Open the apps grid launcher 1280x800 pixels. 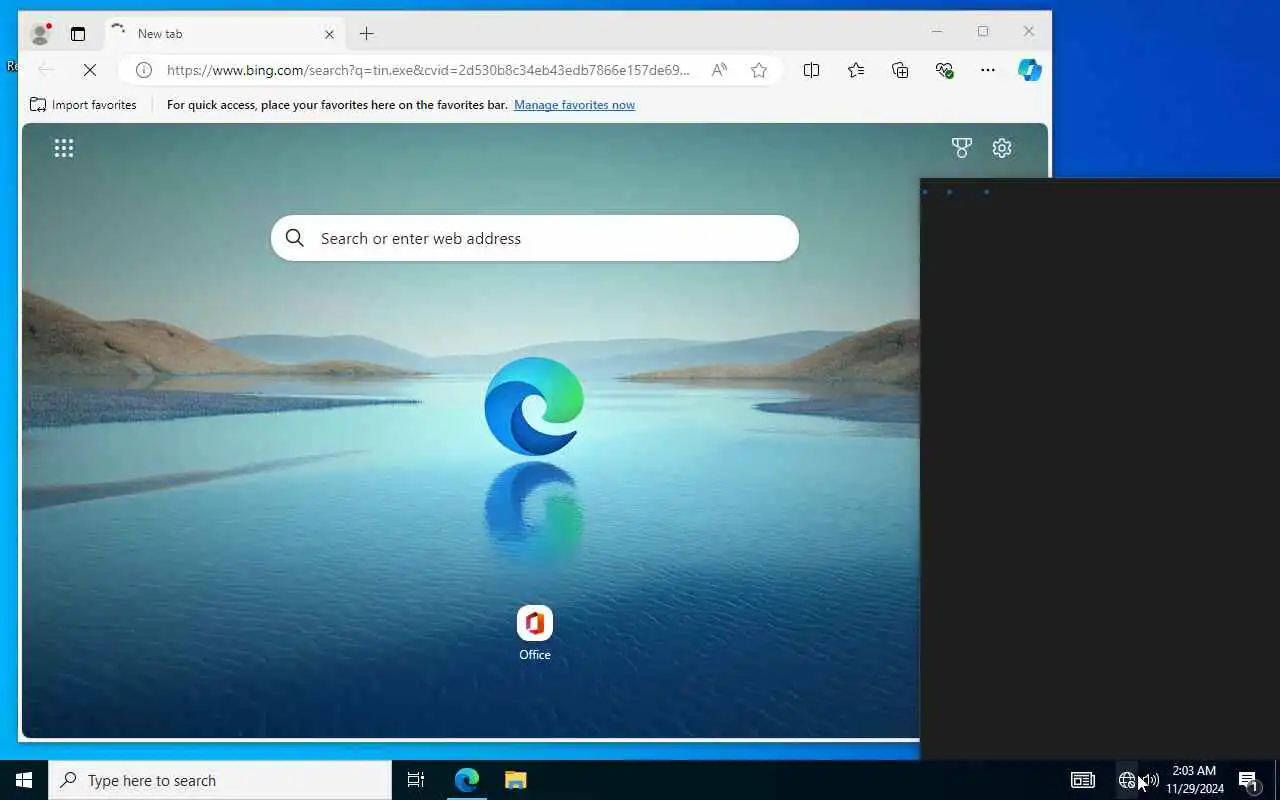click(x=64, y=148)
